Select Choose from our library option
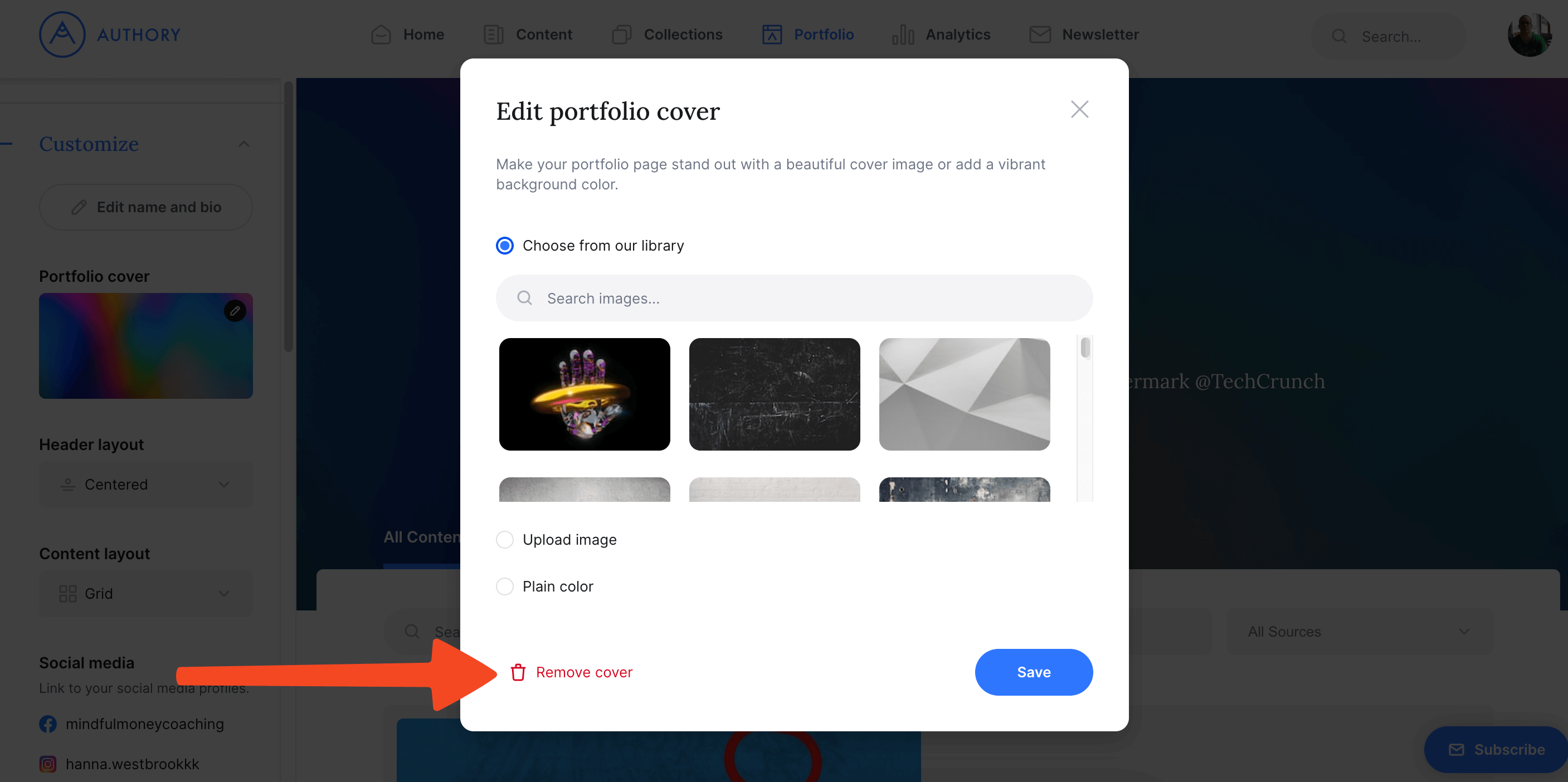The width and height of the screenshot is (1568, 782). [x=505, y=246]
